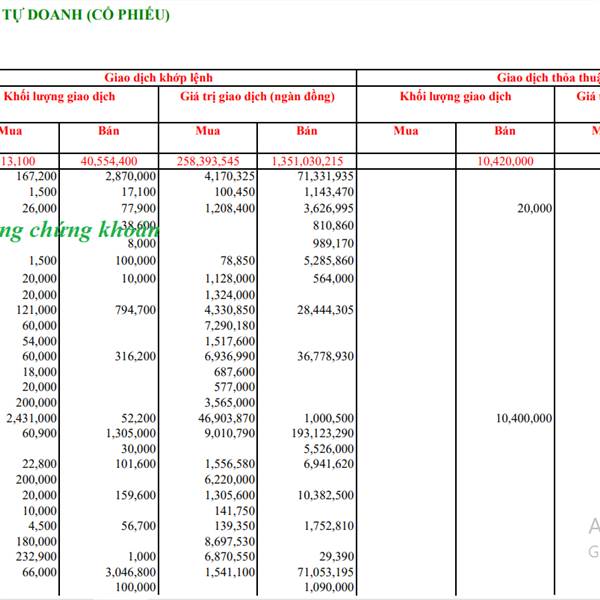This screenshot has height=600, width=600.
Task: Click the cell '232,900'
Action: (36, 556)
